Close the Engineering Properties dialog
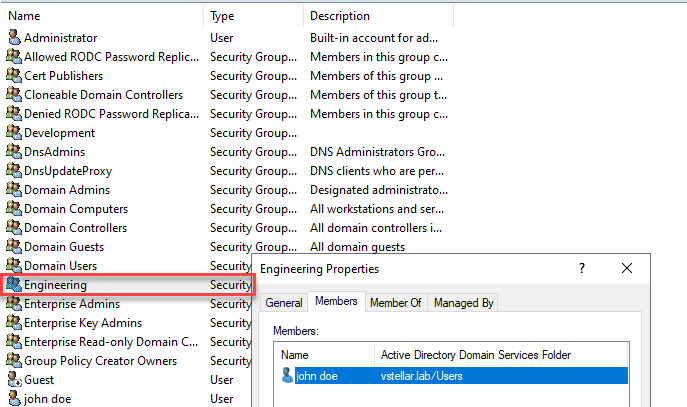 [x=627, y=269]
